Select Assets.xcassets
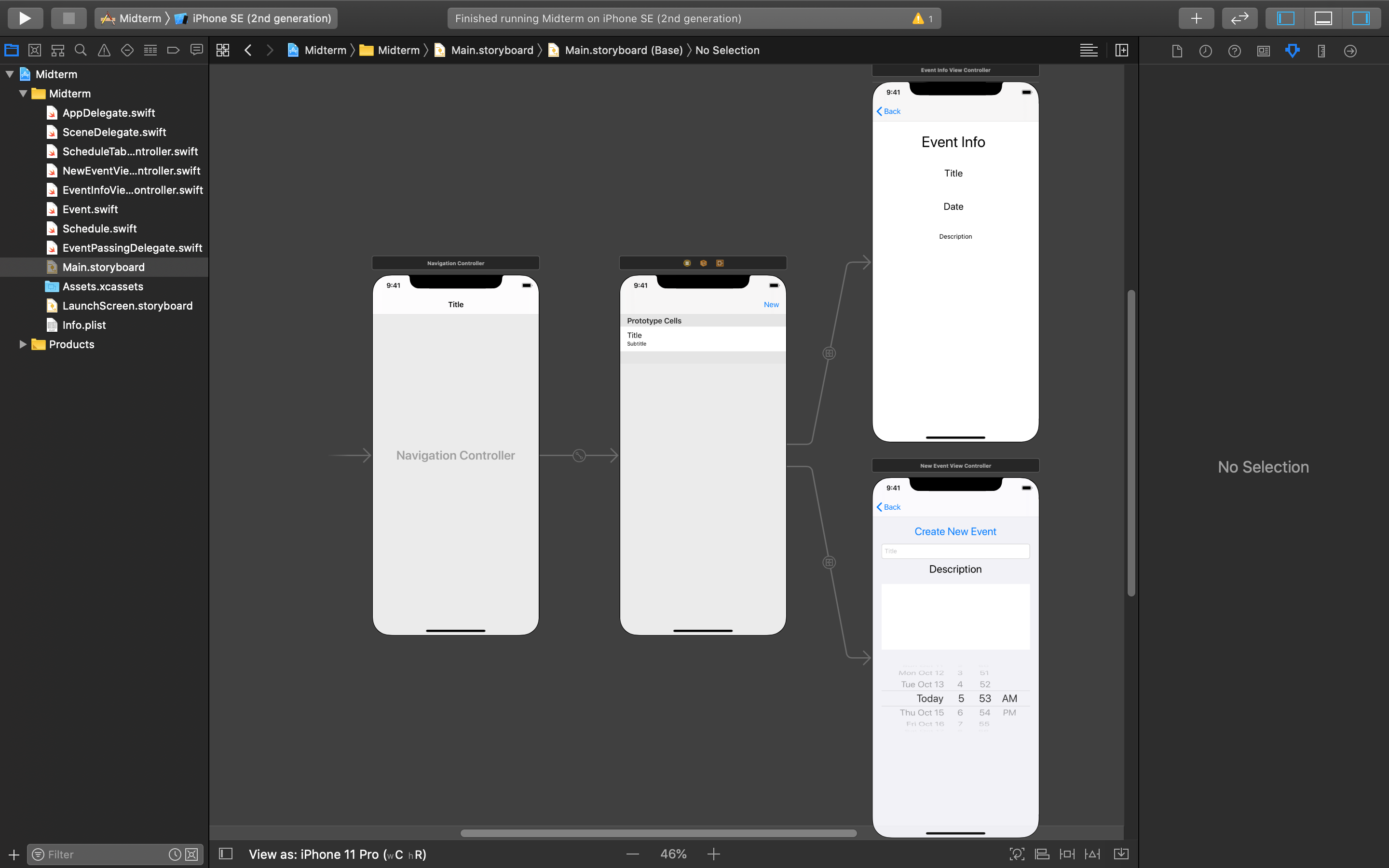The width and height of the screenshot is (1389, 868). click(103, 286)
